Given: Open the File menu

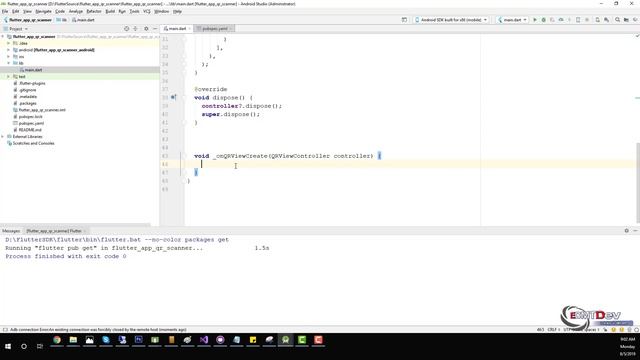Looking at the screenshot, I should coord(5,11).
